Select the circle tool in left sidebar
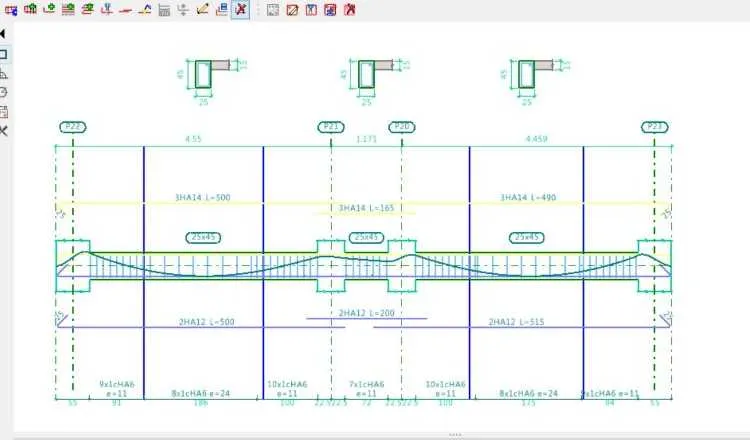Image resolution: width=750 pixels, height=440 pixels. coord(3,92)
